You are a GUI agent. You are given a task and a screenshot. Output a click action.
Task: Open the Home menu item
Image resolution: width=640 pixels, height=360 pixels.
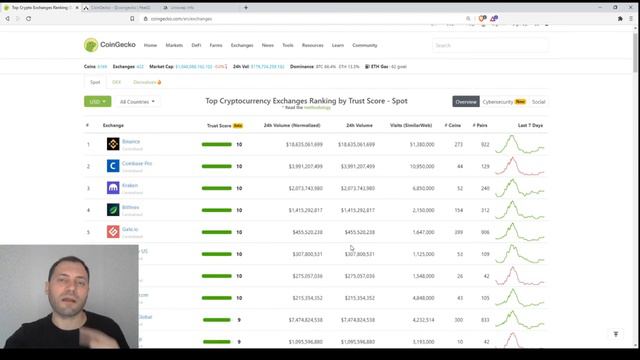[150, 45]
